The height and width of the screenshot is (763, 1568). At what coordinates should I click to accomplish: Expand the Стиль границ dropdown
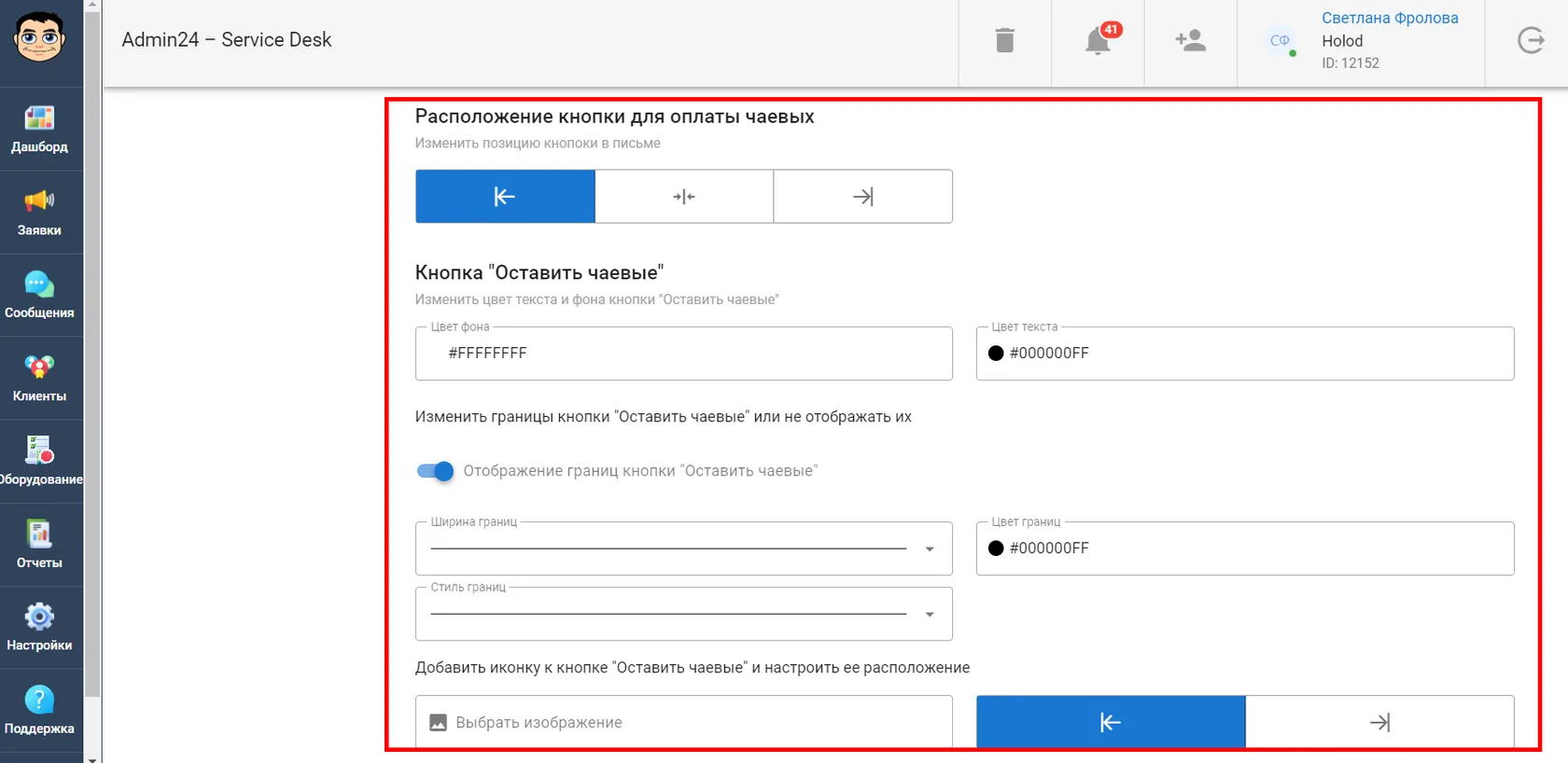pyautogui.click(x=684, y=614)
